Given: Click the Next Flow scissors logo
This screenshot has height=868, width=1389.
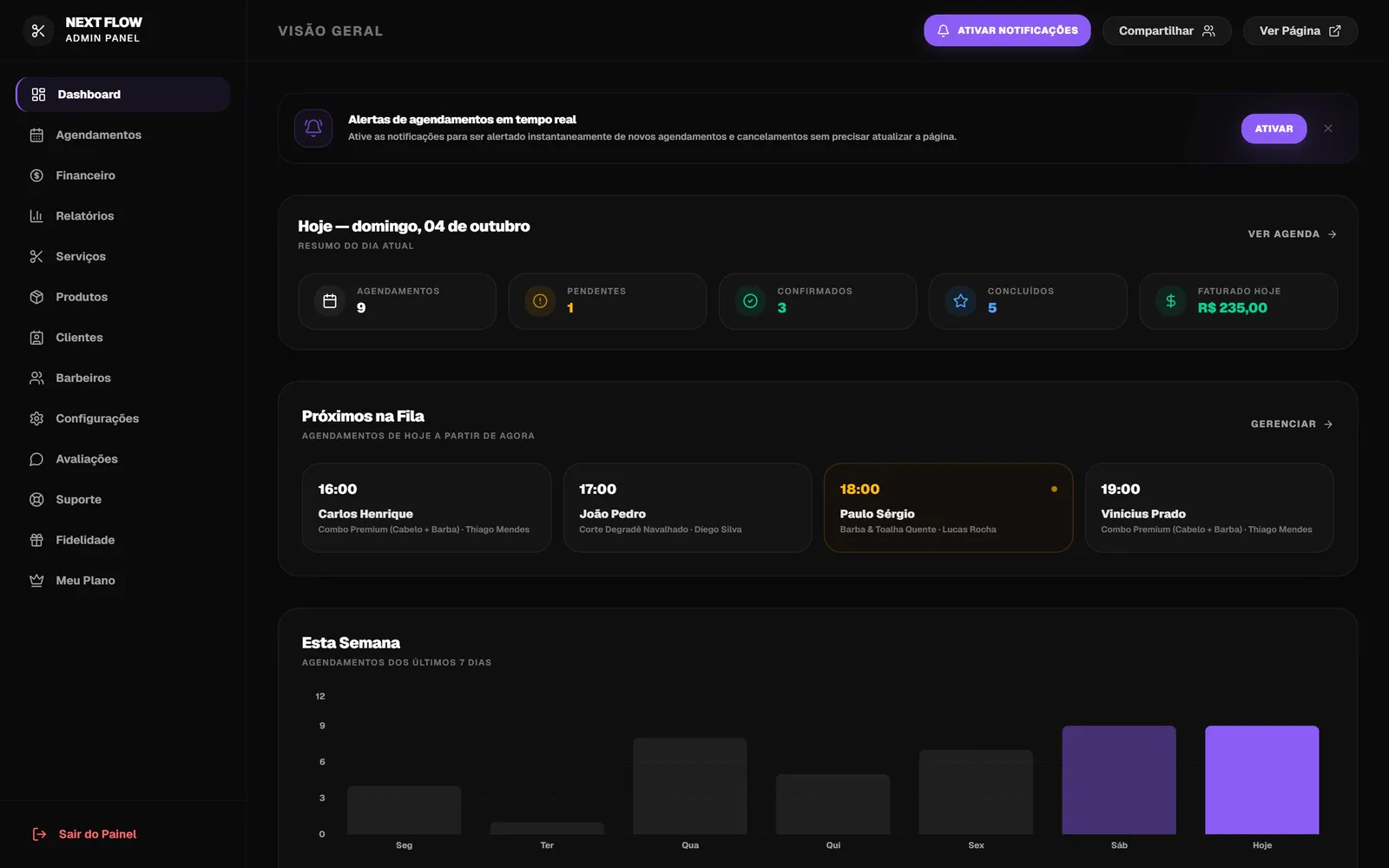Looking at the screenshot, I should click(37, 30).
